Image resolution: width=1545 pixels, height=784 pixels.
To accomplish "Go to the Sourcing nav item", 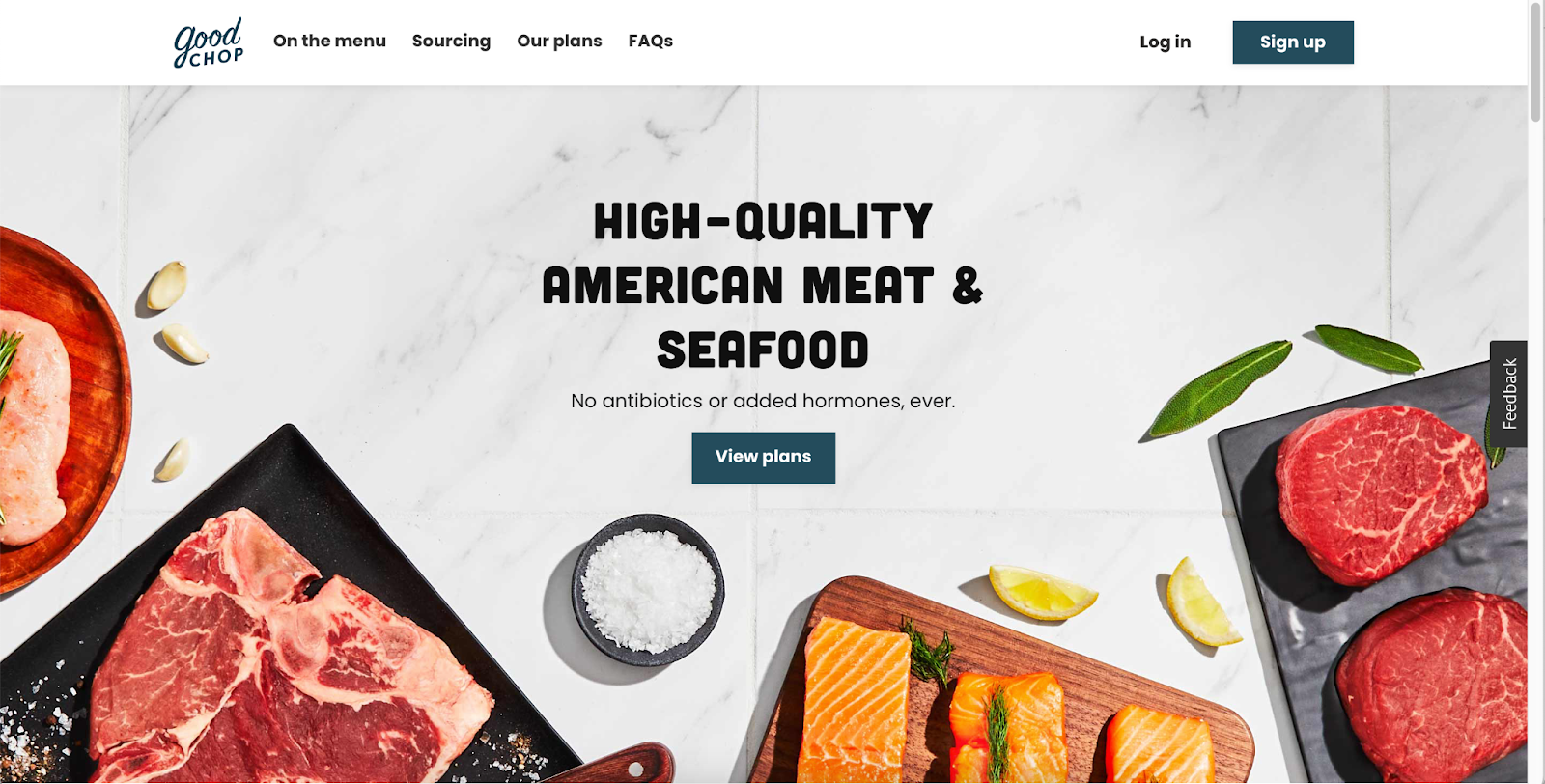I will pos(451,42).
